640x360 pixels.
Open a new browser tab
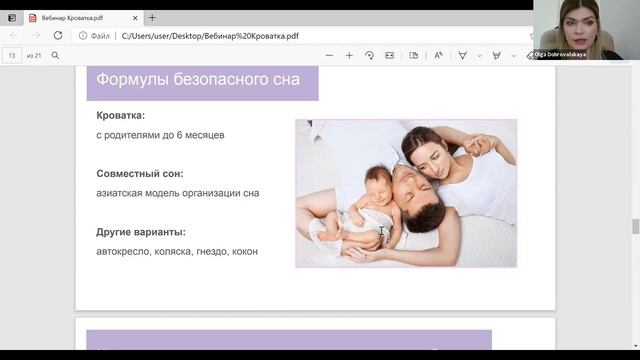coord(152,18)
